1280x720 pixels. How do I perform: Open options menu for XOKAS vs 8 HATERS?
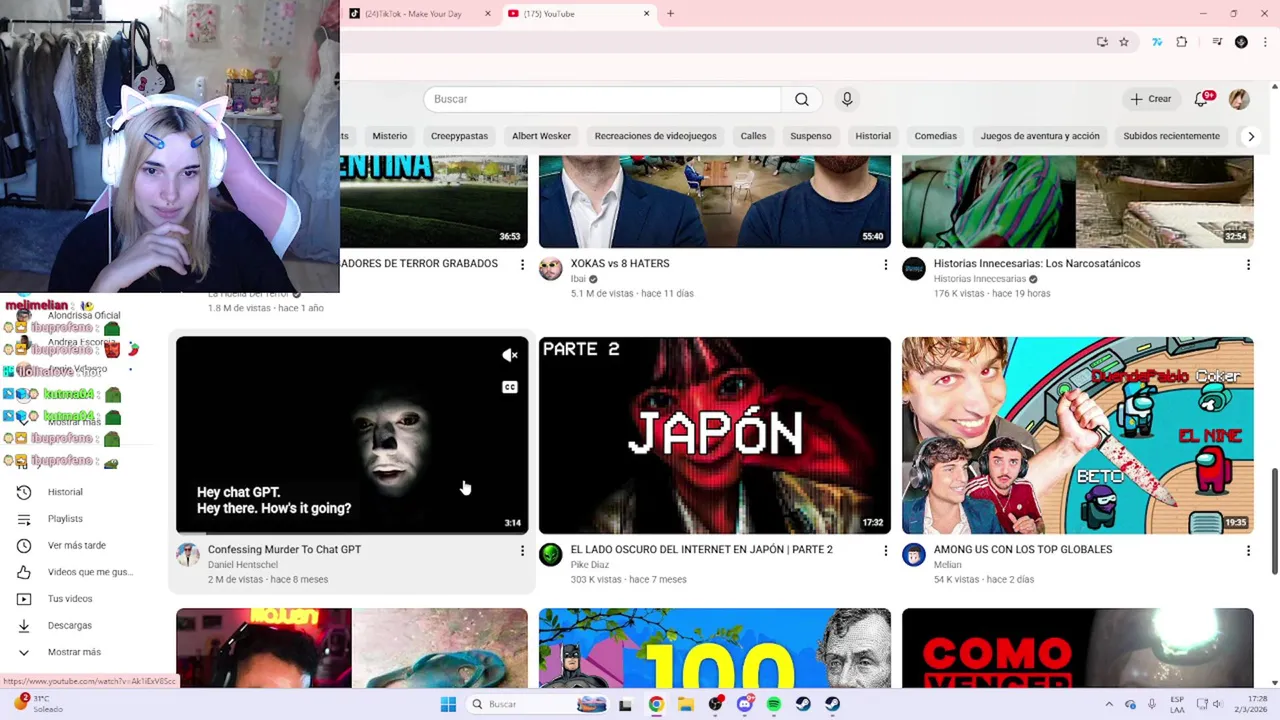(x=885, y=265)
